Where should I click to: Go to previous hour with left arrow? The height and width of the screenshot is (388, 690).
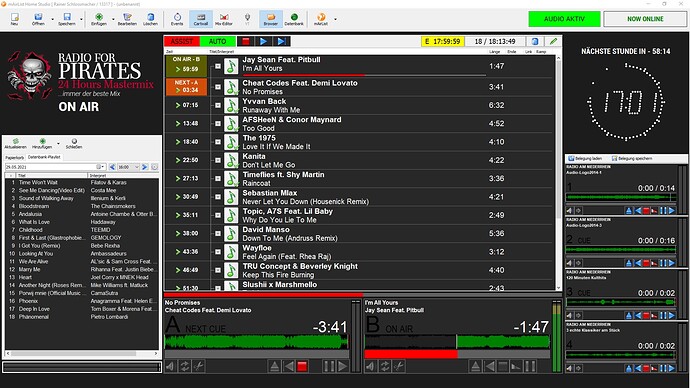(112, 167)
